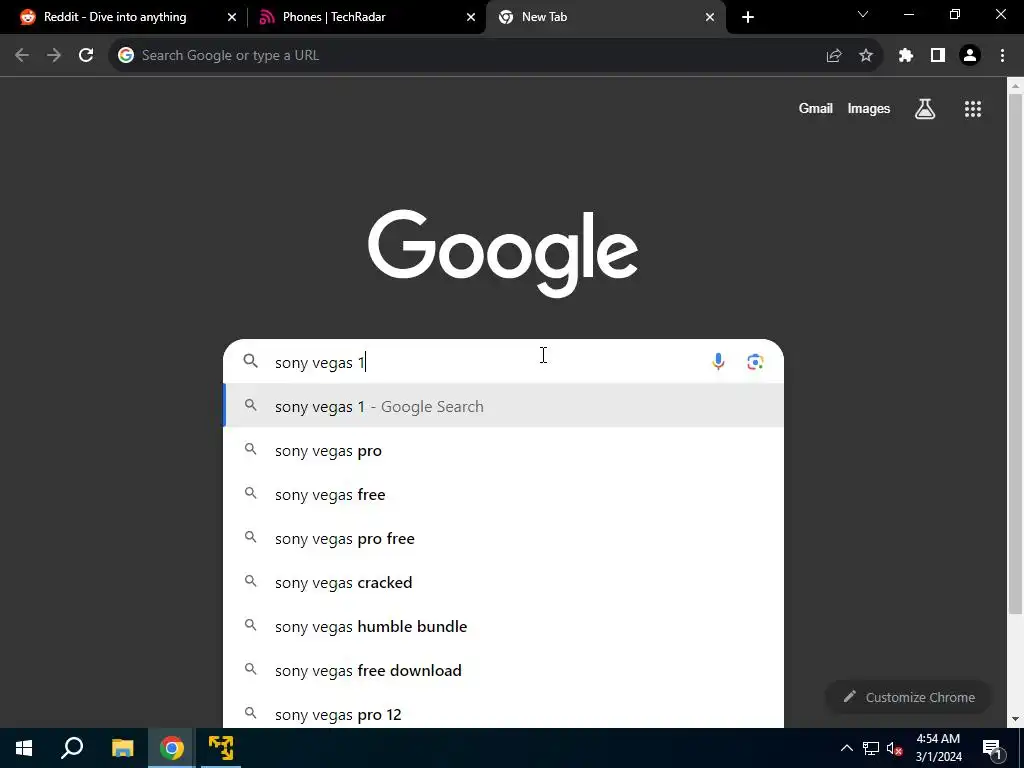Choose 'sony vegas pro' suggestion
This screenshot has height=768, width=1024.
point(504,451)
